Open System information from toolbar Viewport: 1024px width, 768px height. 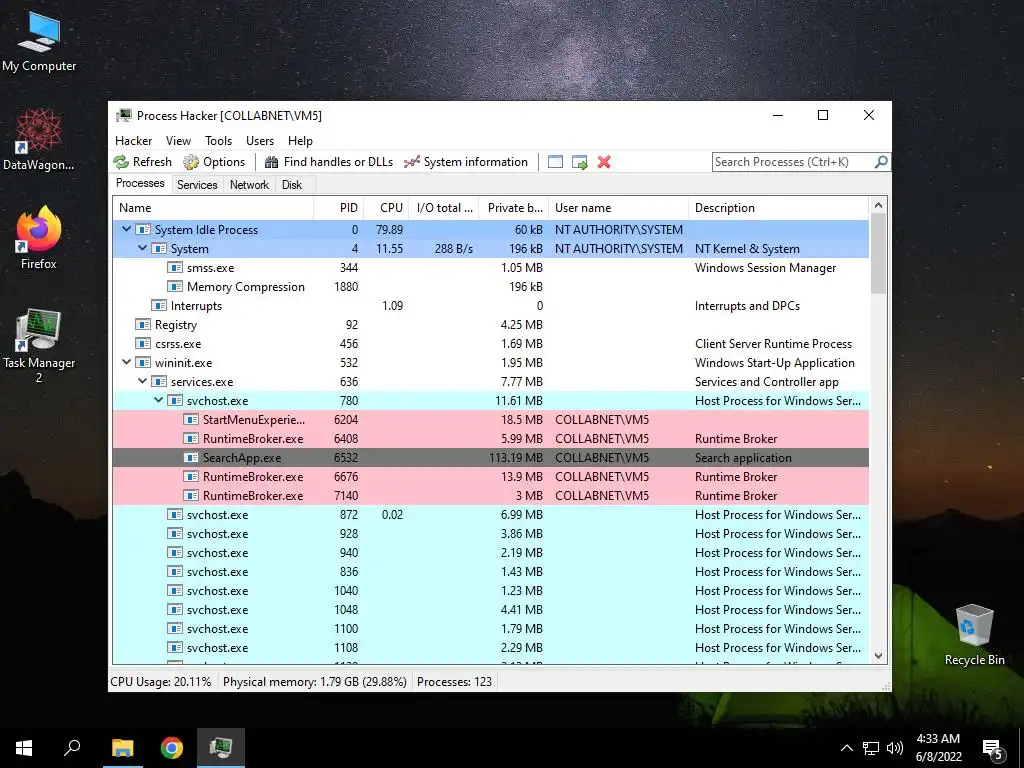pos(466,162)
